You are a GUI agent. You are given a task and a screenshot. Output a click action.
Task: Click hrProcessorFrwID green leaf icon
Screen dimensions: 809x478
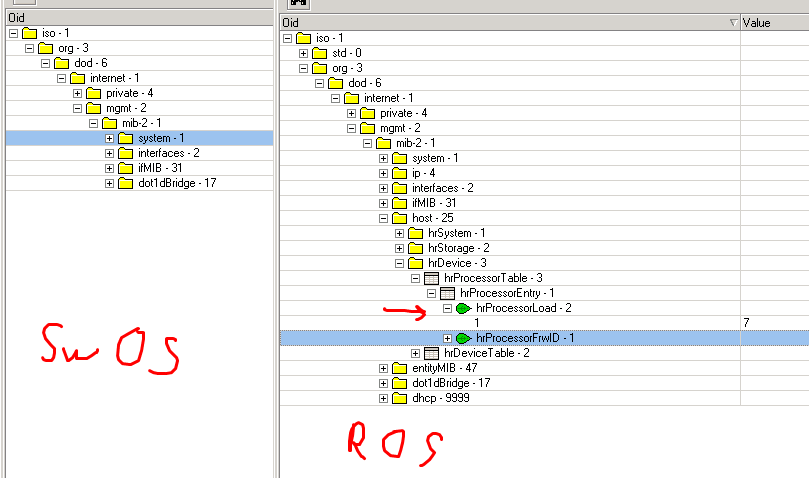click(463, 339)
